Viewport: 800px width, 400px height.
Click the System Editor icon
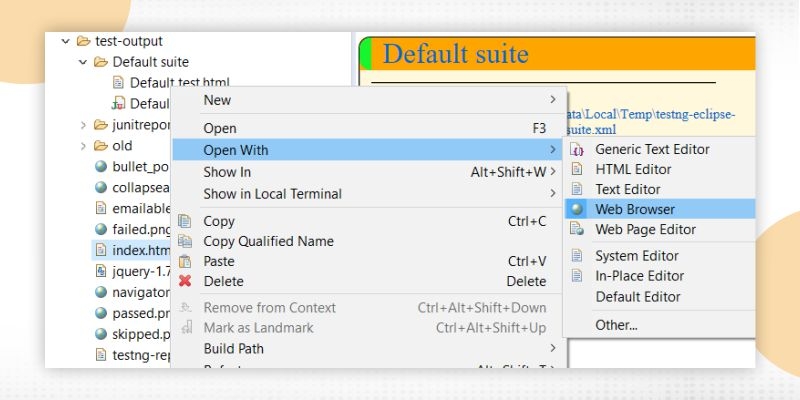576,256
